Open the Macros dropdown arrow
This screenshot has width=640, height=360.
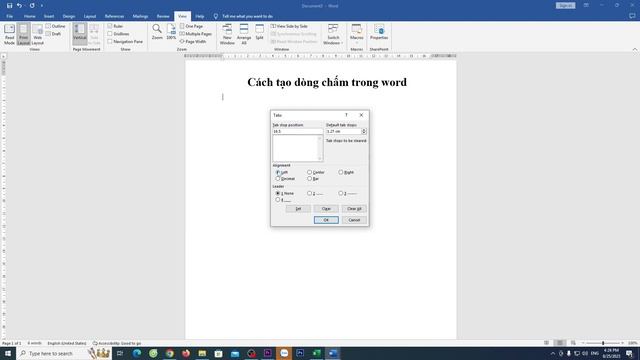click(x=356, y=43)
